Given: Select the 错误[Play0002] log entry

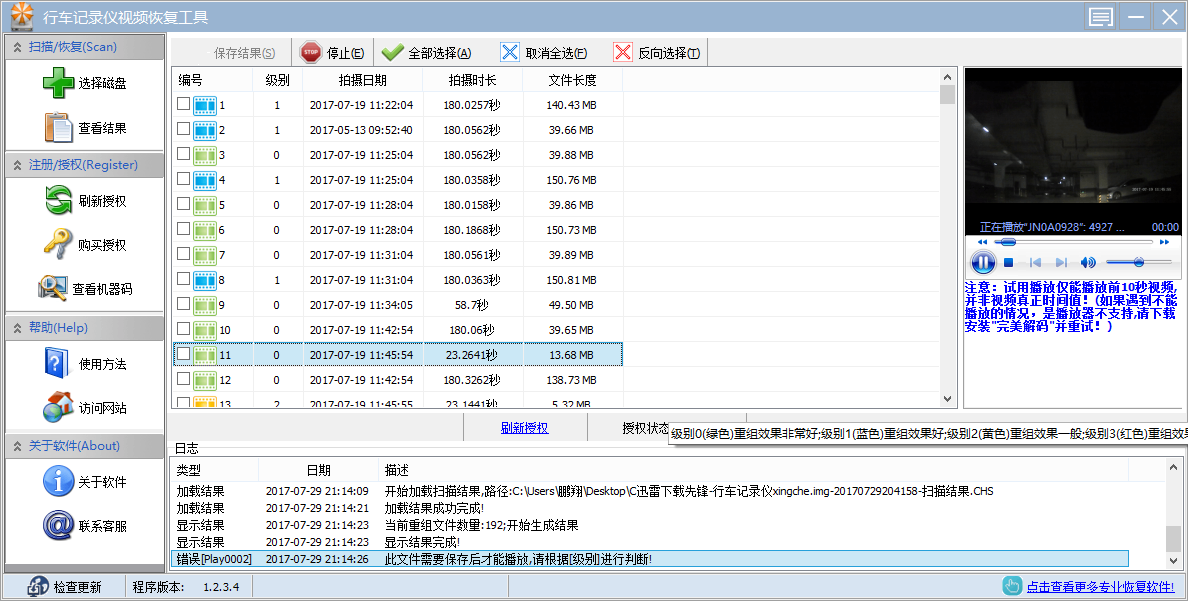Looking at the screenshot, I should click(651, 559).
